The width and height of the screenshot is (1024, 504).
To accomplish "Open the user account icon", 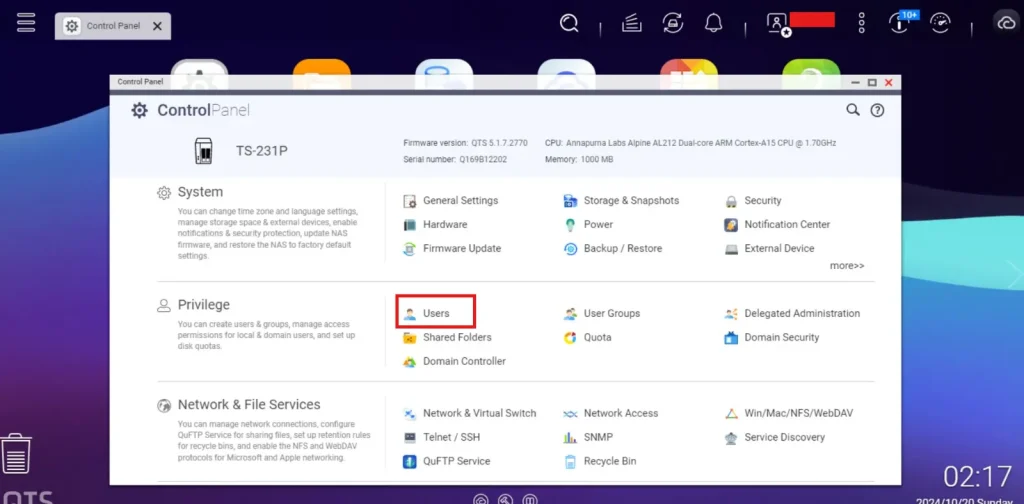I will point(778,24).
